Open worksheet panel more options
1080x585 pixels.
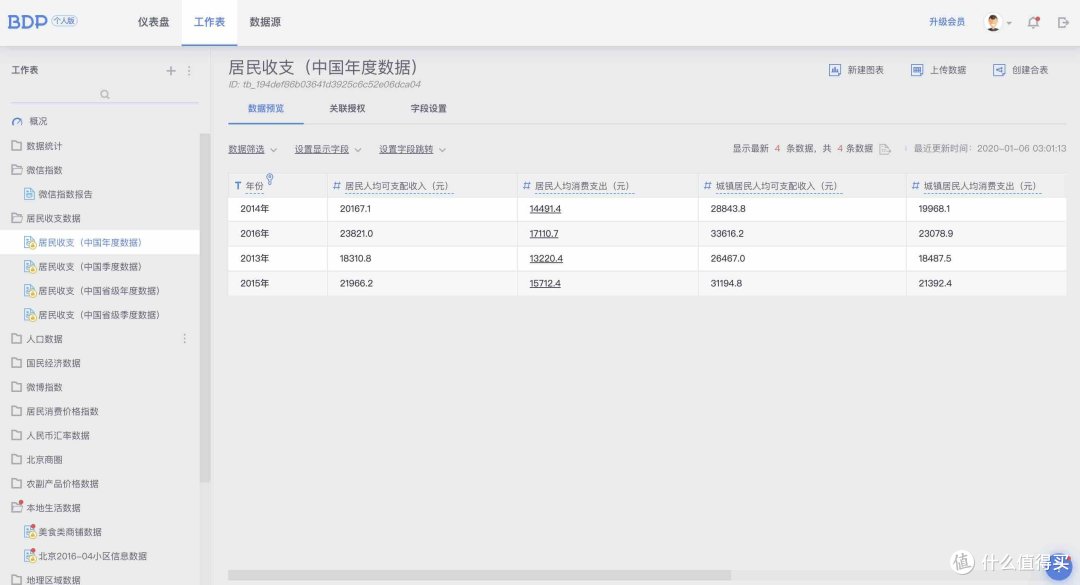click(189, 70)
